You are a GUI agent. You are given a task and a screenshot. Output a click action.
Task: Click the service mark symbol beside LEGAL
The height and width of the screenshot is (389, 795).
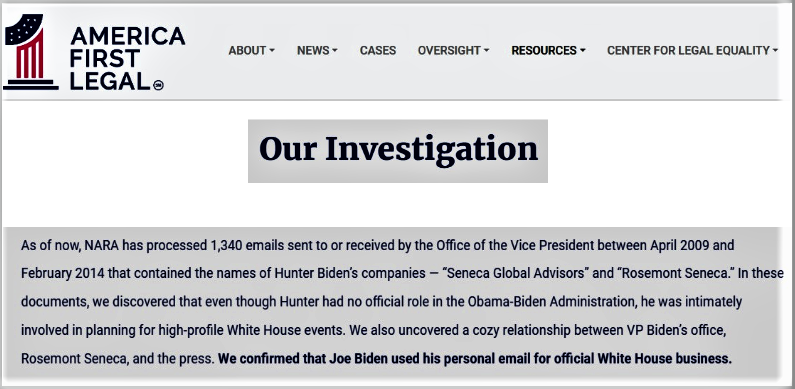[x=158, y=86]
